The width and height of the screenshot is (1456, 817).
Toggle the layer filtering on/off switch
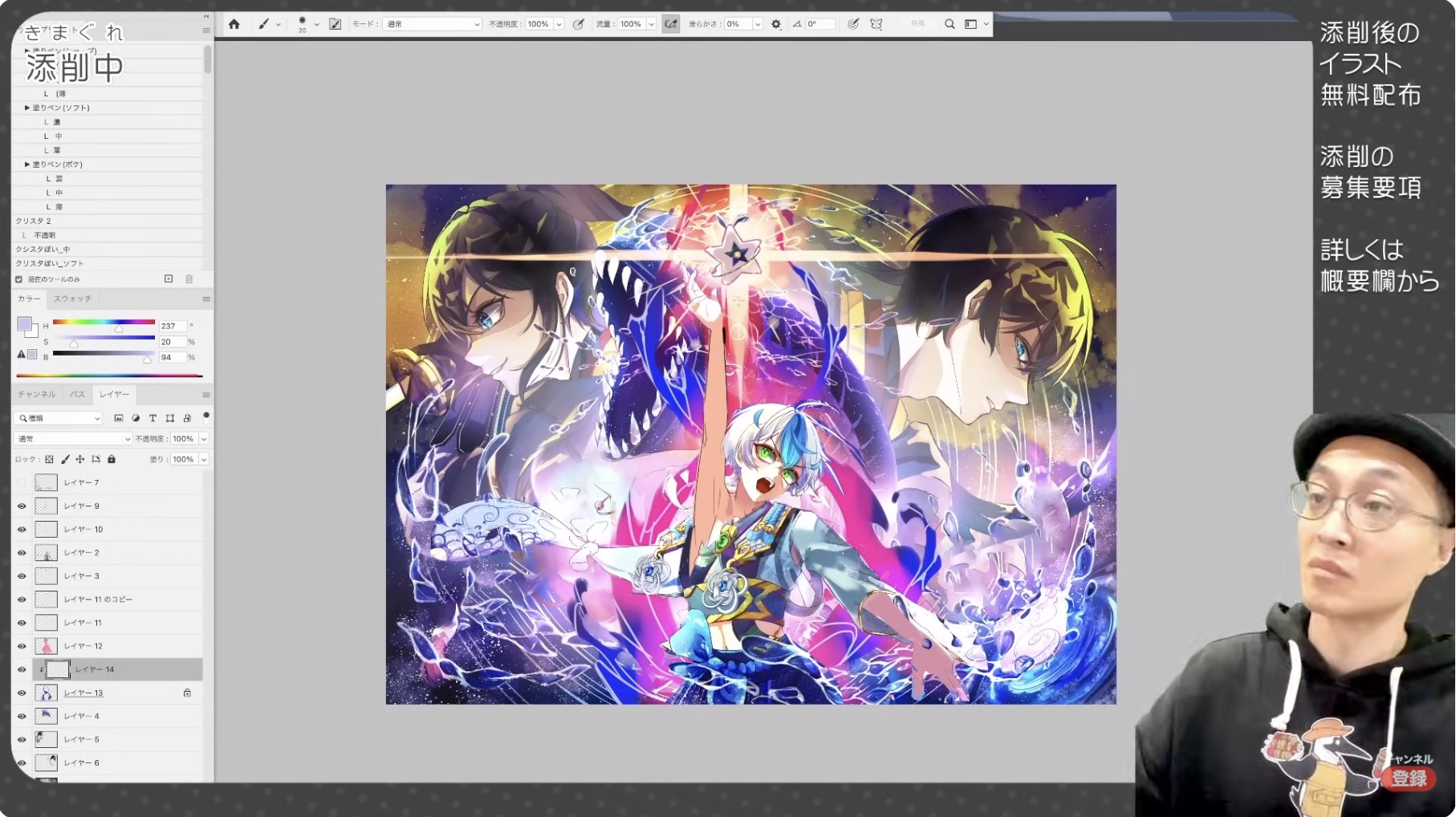[206, 417]
